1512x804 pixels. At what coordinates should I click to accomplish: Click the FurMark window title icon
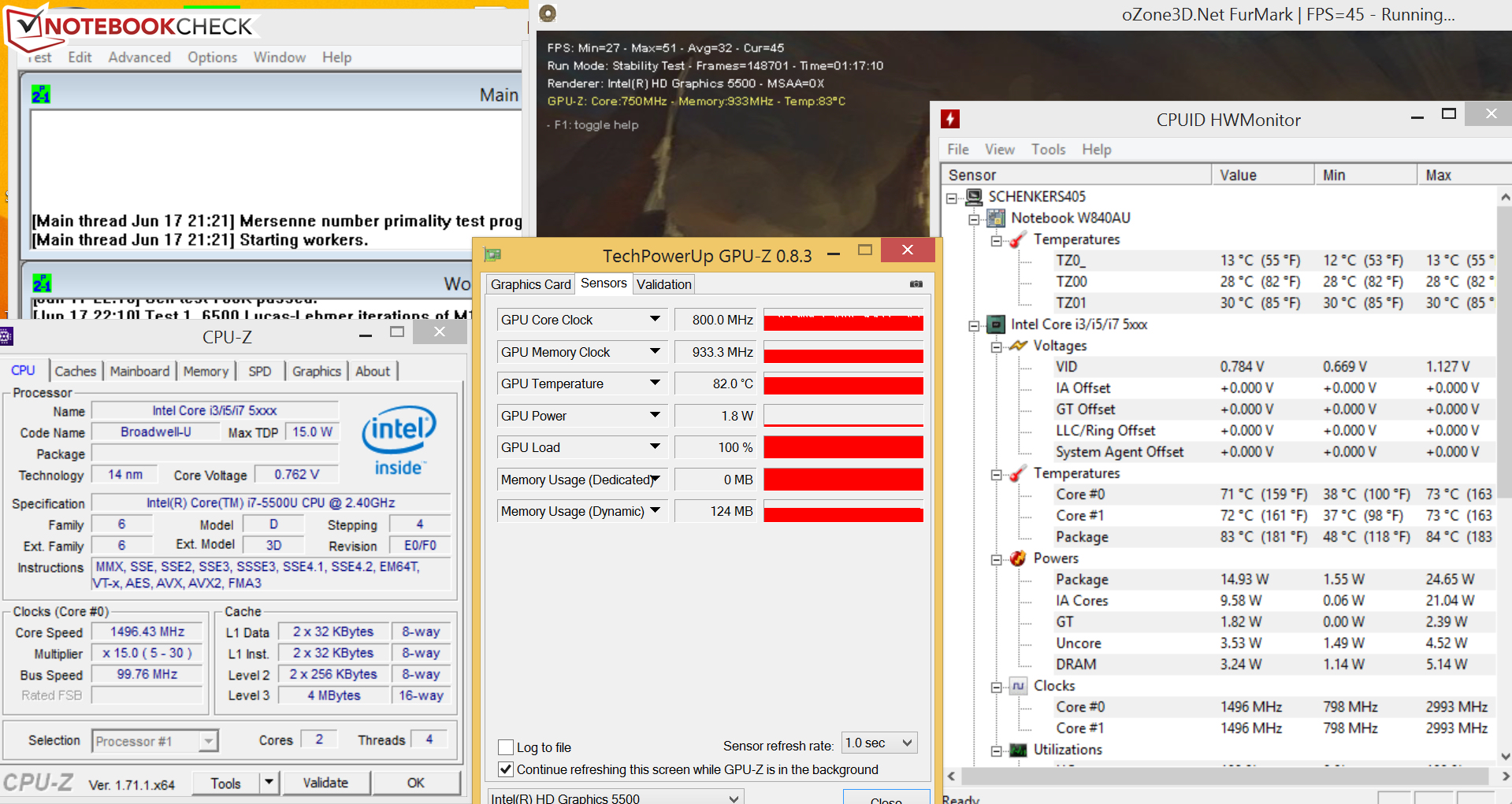548,13
